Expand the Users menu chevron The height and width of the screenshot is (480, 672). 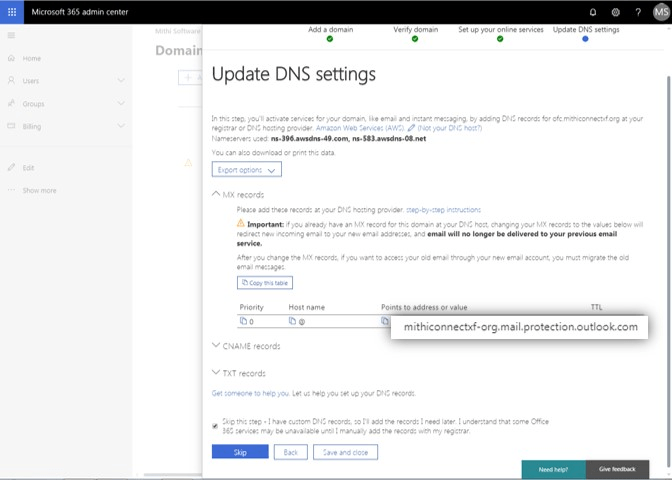(121, 80)
